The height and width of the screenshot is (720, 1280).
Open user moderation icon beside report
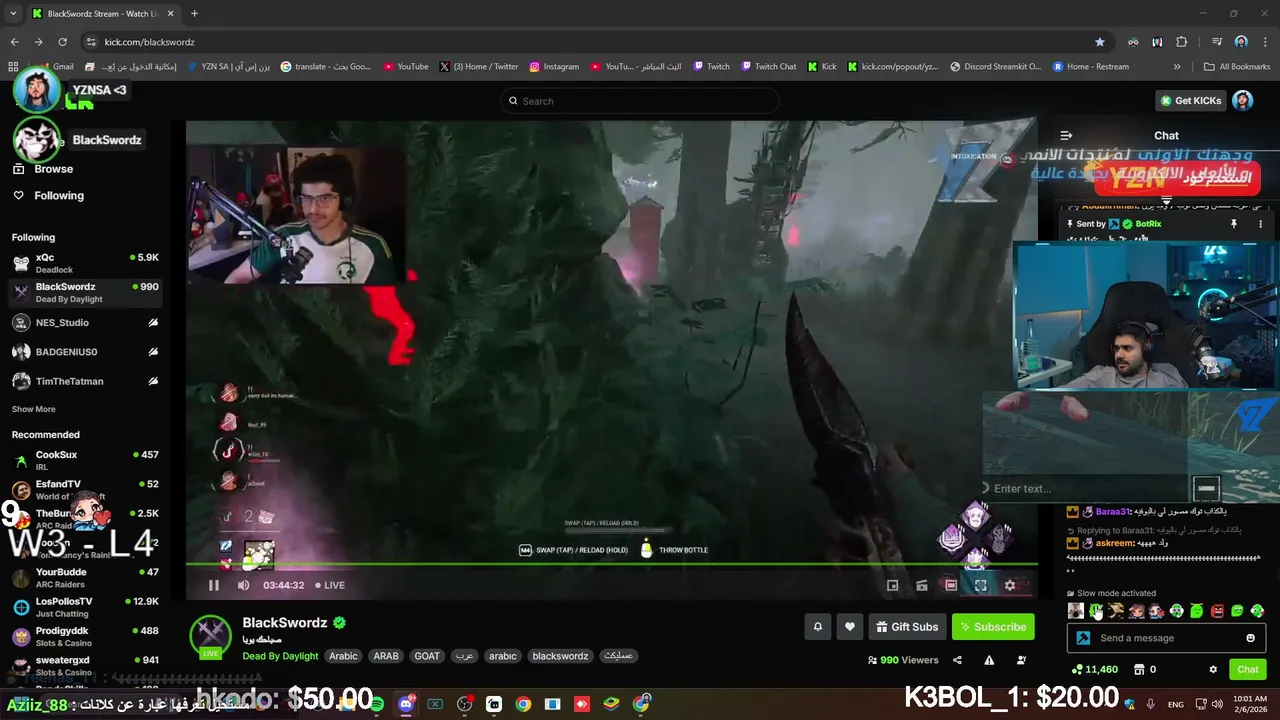[x=1021, y=660]
